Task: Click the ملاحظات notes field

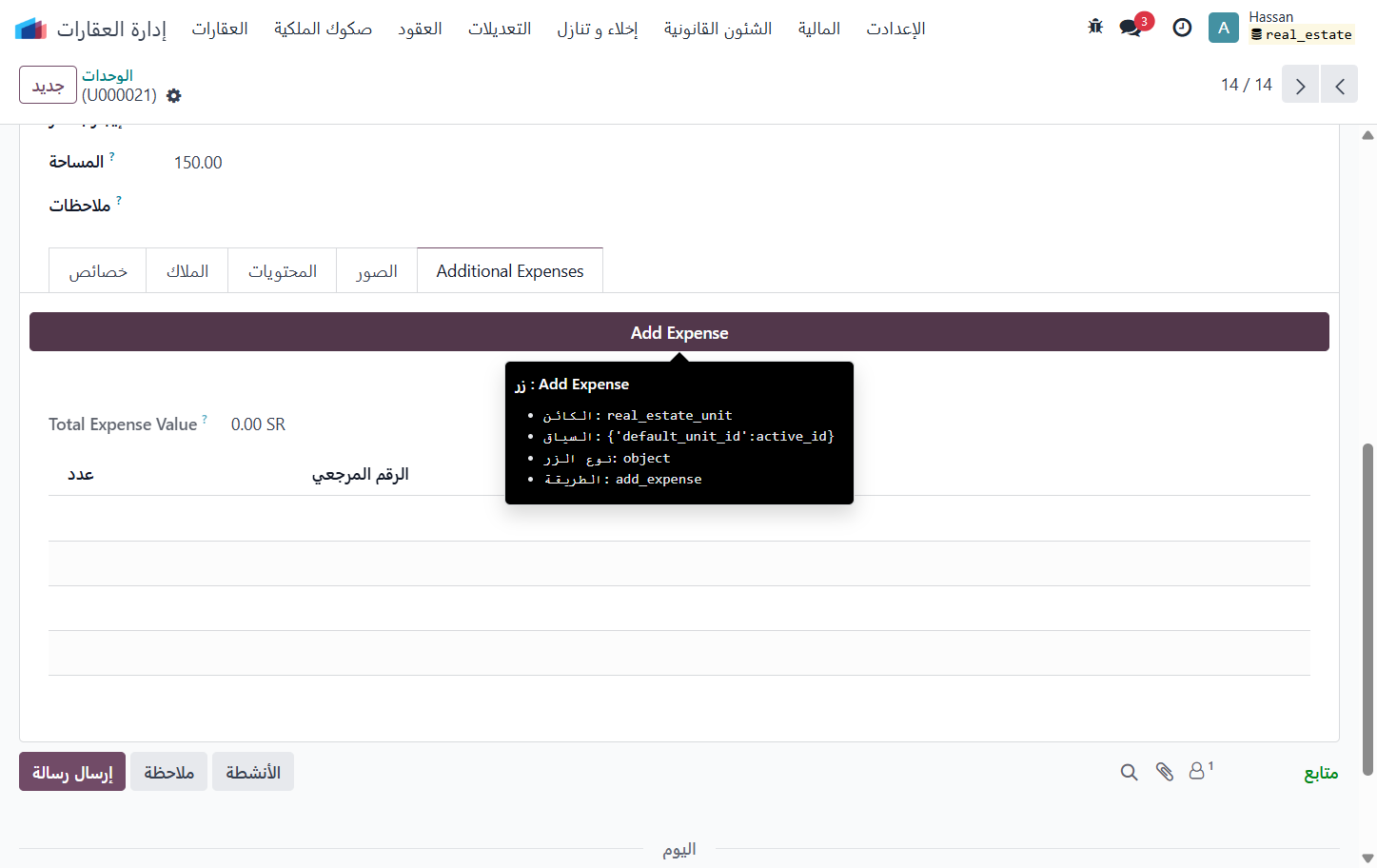Action: pos(80,206)
